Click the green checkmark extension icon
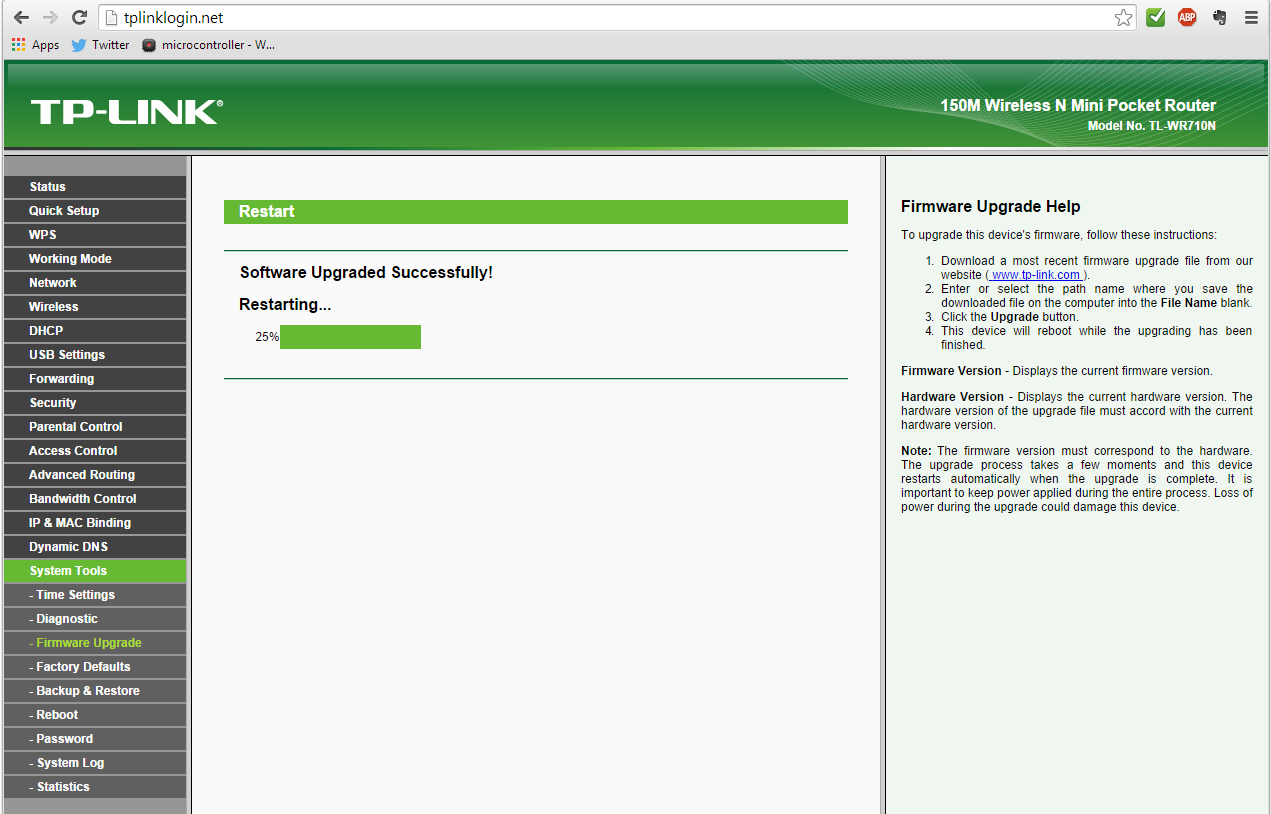Viewport: 1271px width, 814px height. coord(1156,18)
